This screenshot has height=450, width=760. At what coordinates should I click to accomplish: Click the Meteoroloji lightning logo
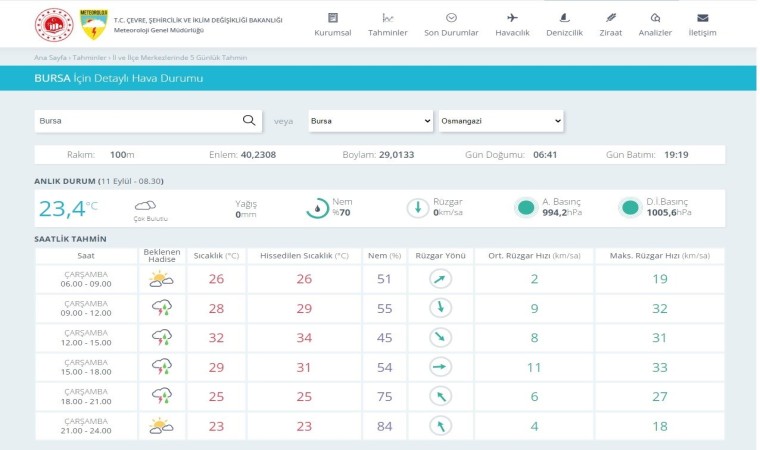point(92,26)
